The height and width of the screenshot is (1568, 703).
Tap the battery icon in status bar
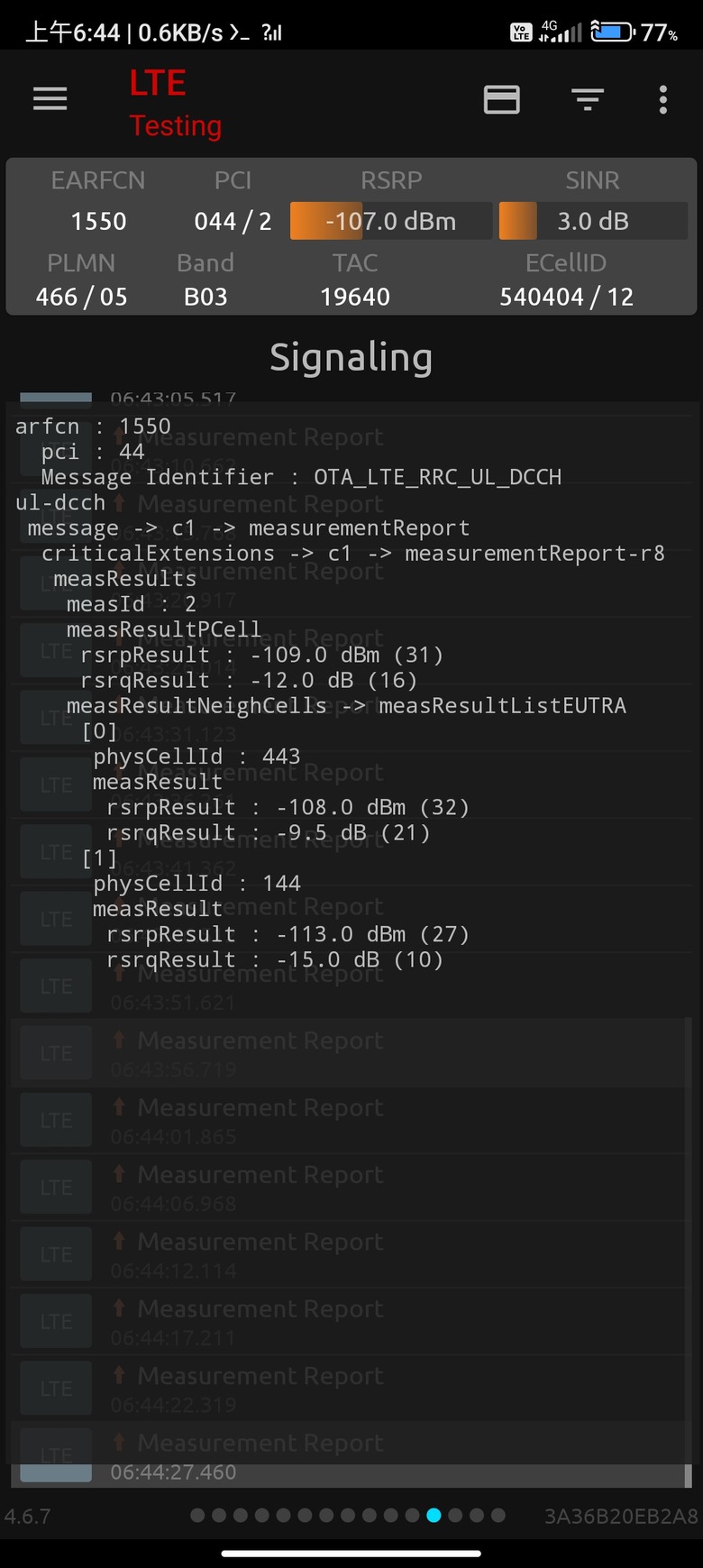point(613,32)
